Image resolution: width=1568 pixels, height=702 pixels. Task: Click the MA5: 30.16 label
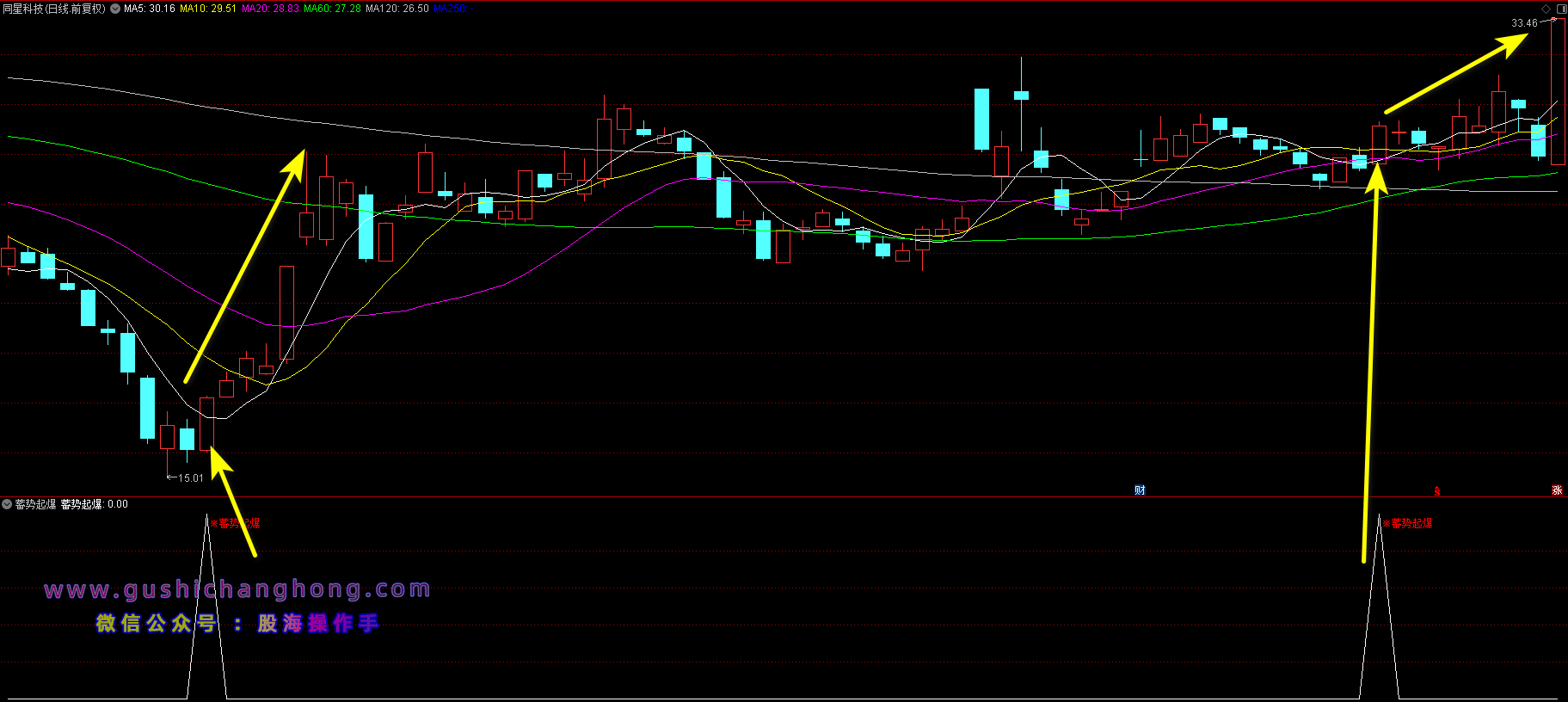pyautogui.click(x=150, y=9)
